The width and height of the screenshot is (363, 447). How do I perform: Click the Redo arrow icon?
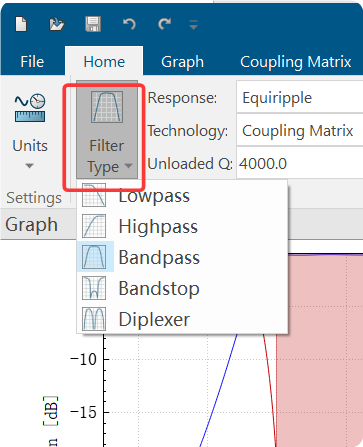(164, 24)
